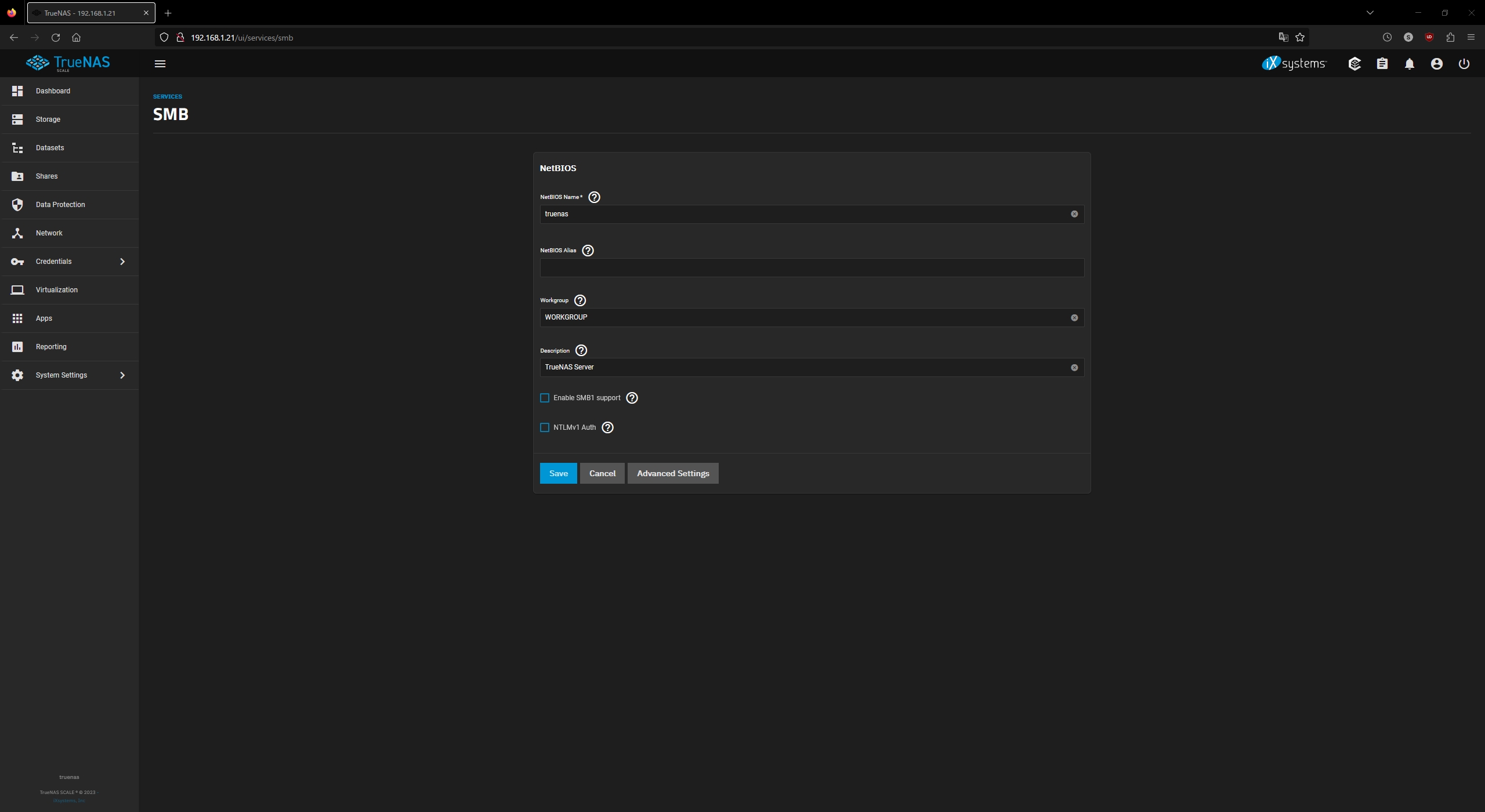The height and width of the screenshot is (812, 1485).
Task: Toggle the sidebar with the hamburger menu
Action: [160, 64]
